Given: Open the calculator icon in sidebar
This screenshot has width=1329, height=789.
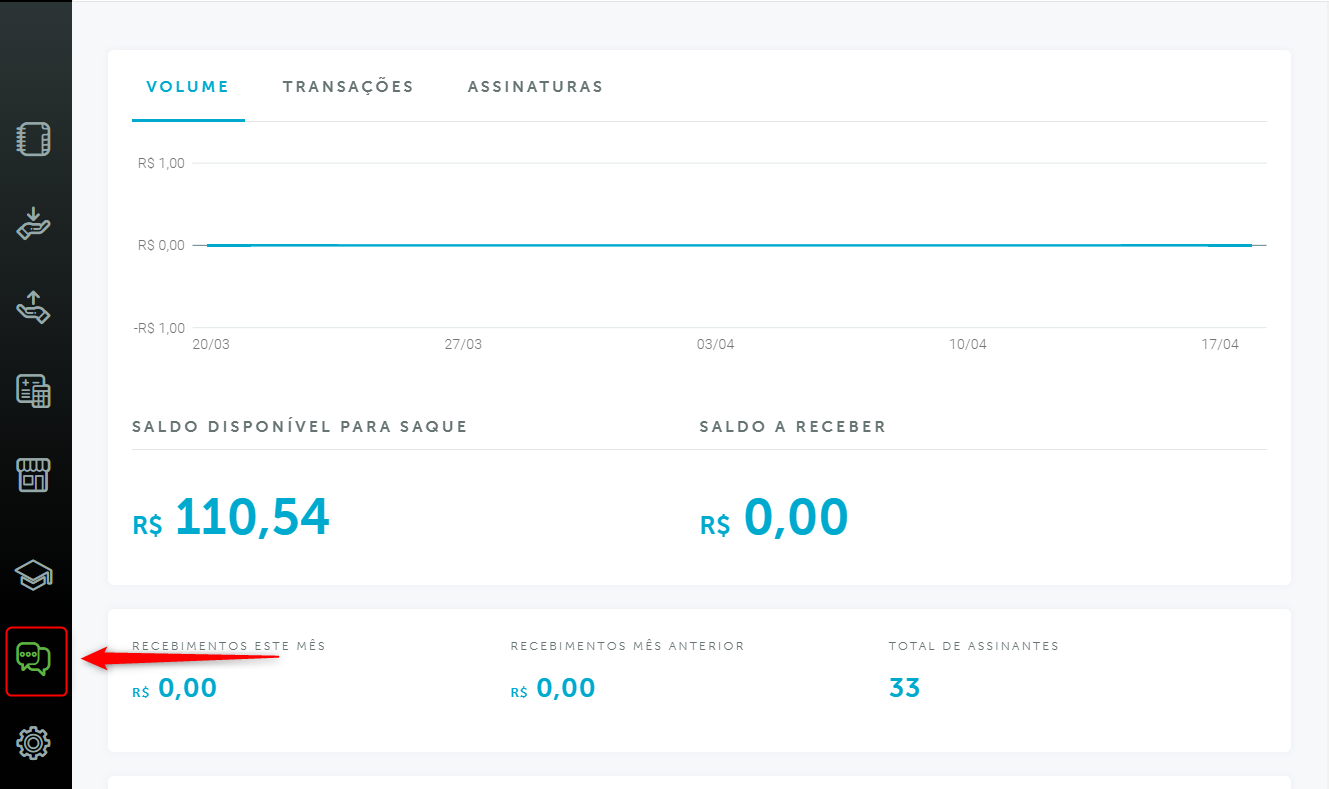Looking at the screenshot, I should tap(34, 391).
